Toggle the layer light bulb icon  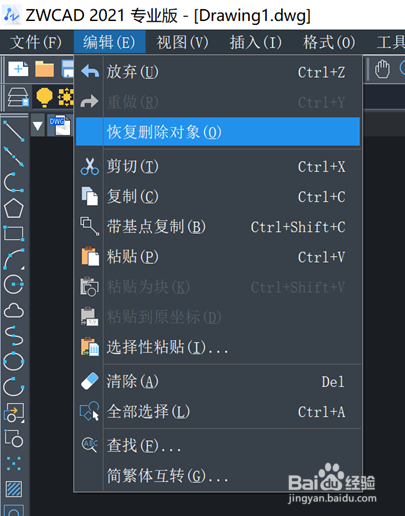click(44, 97)
